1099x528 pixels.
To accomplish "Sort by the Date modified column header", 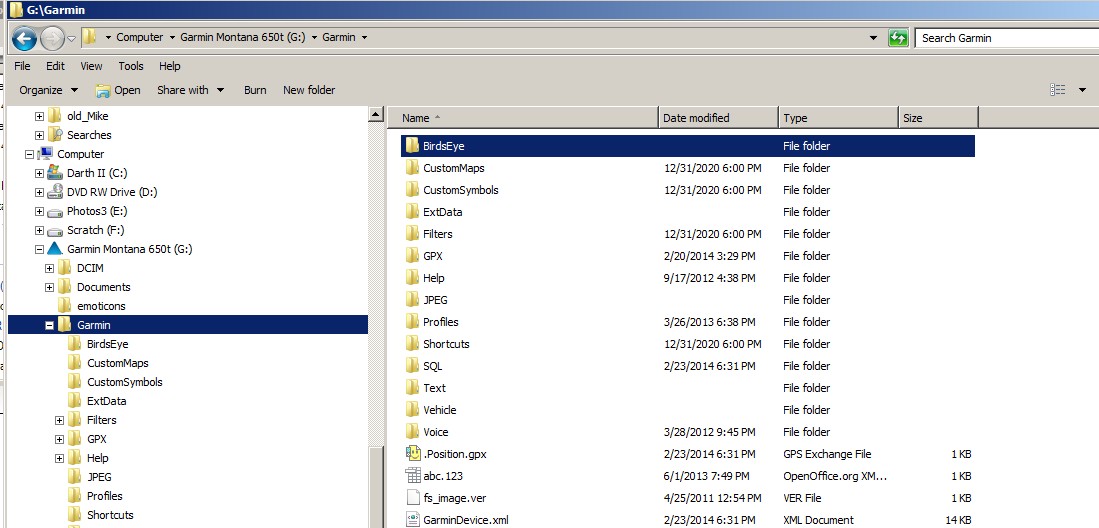I will pyautogui.click(x=718, y=118).
